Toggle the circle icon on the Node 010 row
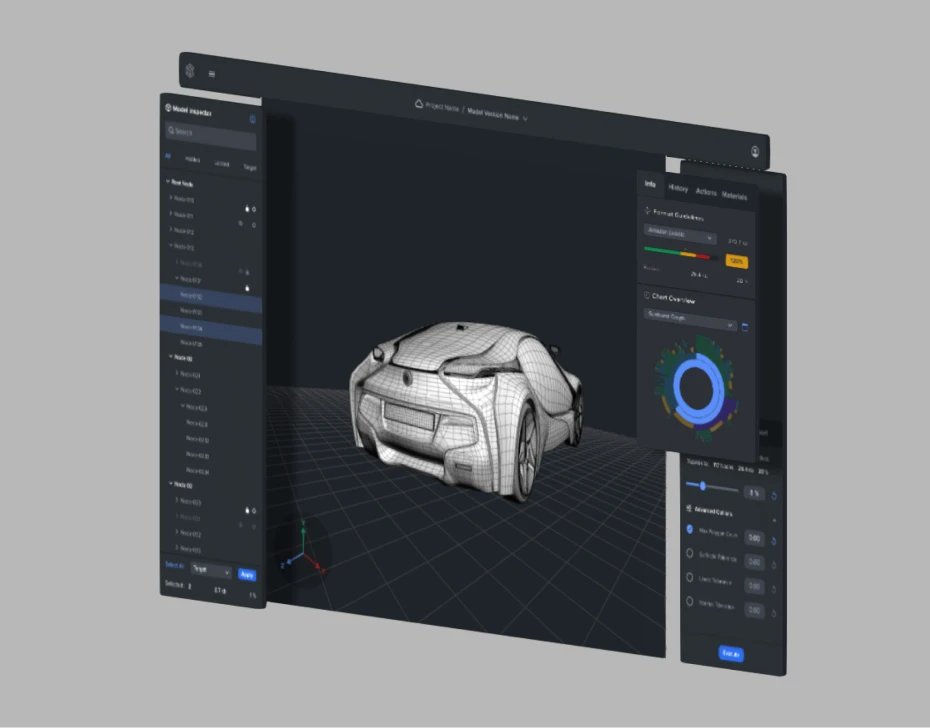 point(254,209)
